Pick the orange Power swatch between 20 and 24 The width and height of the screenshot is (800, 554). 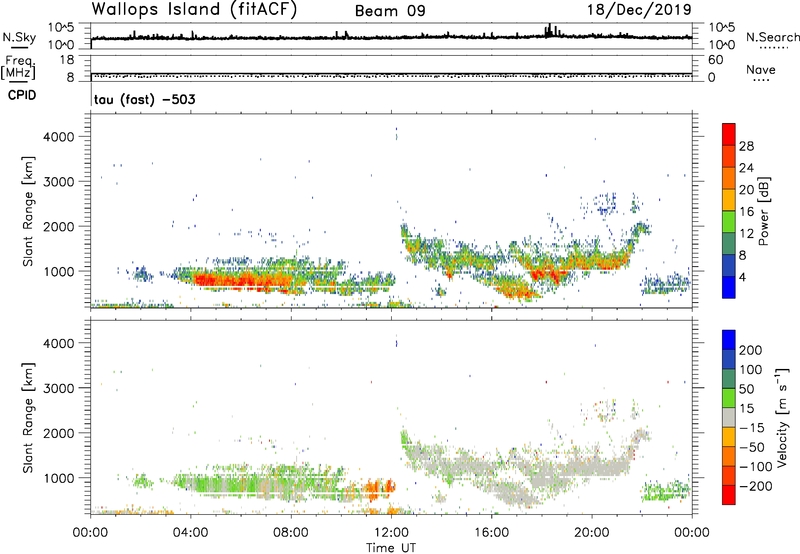(x=729, y=178)
